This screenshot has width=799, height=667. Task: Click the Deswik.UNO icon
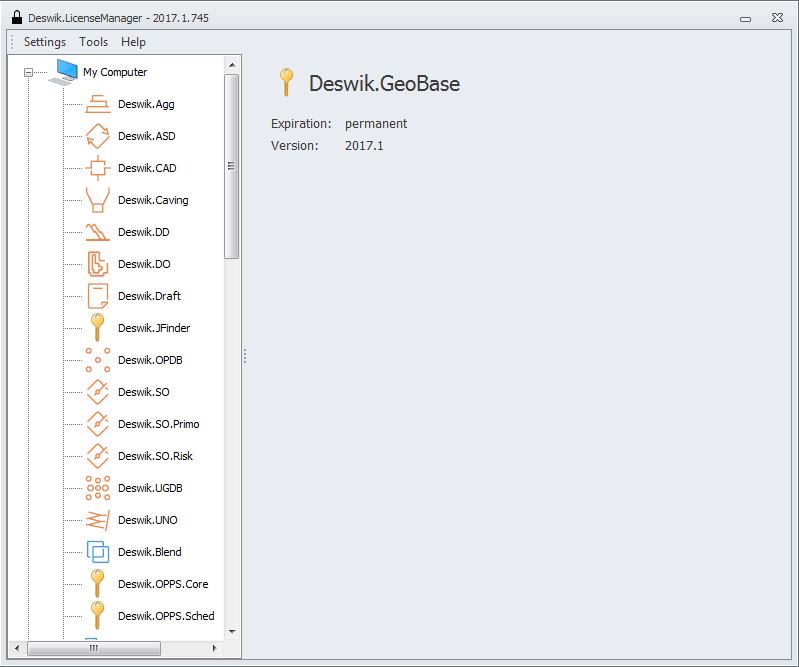[x=97, y=520]
